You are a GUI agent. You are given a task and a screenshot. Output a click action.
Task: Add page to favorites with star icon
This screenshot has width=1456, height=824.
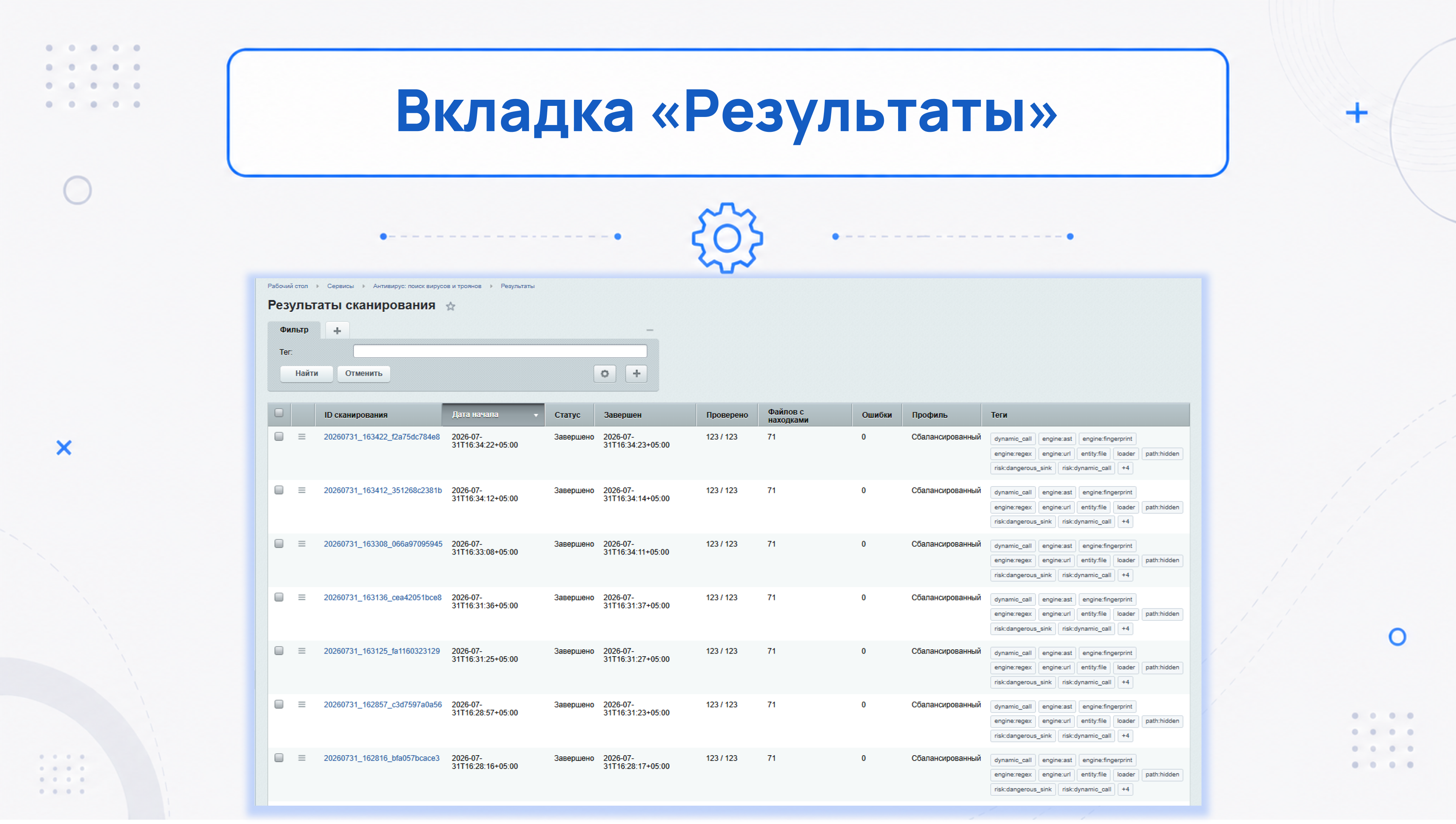tap(451, 306)
